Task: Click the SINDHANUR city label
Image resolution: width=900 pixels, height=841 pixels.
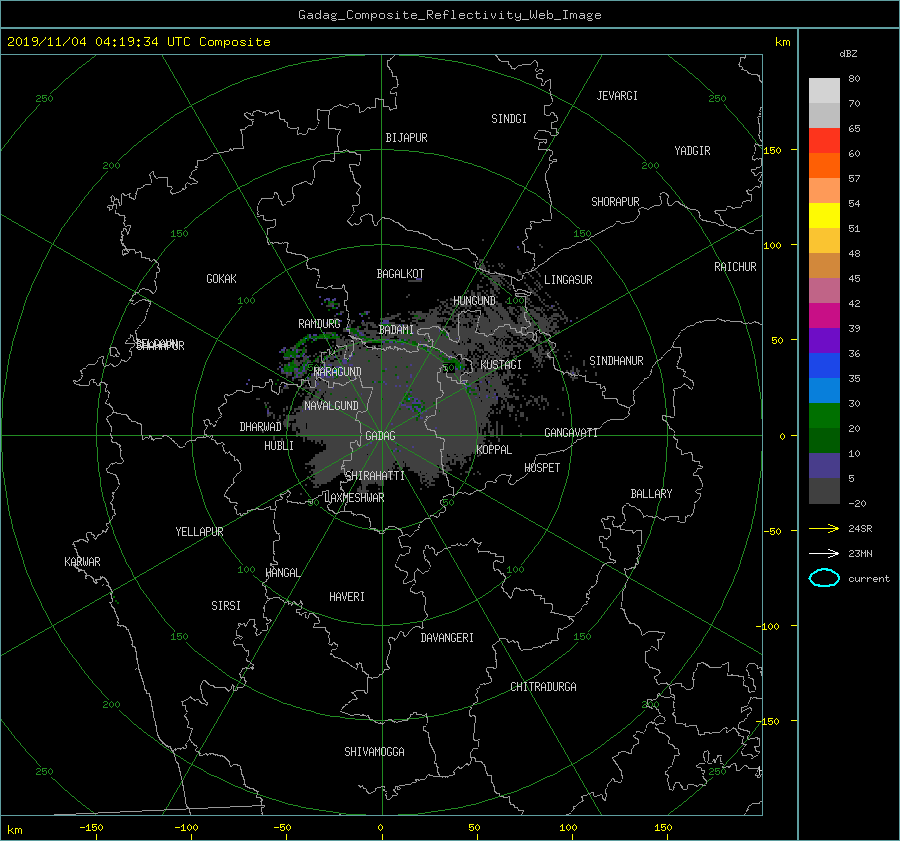Action: (x=616, y=361)
